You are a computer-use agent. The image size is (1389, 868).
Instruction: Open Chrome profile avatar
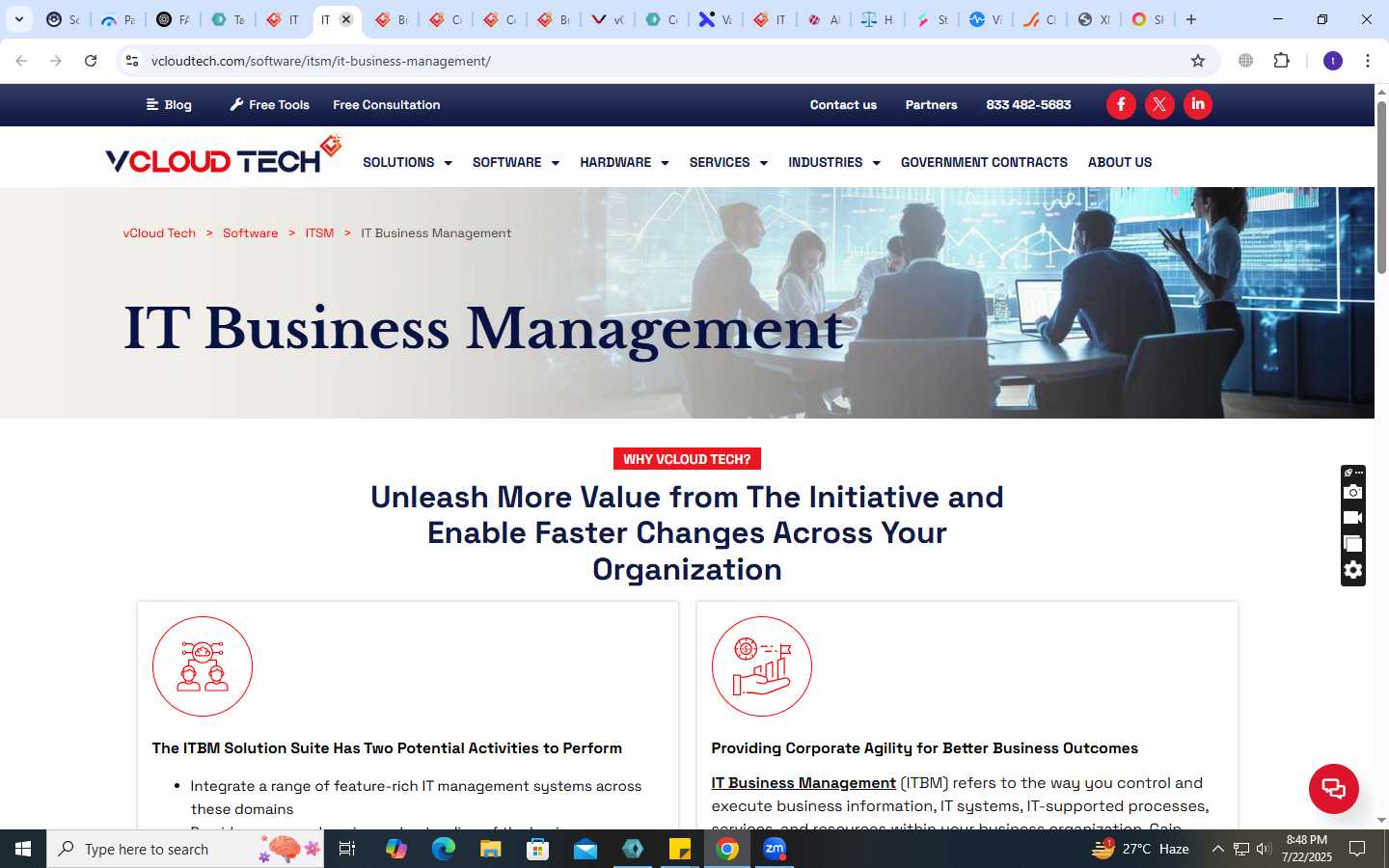point(1333,61)
